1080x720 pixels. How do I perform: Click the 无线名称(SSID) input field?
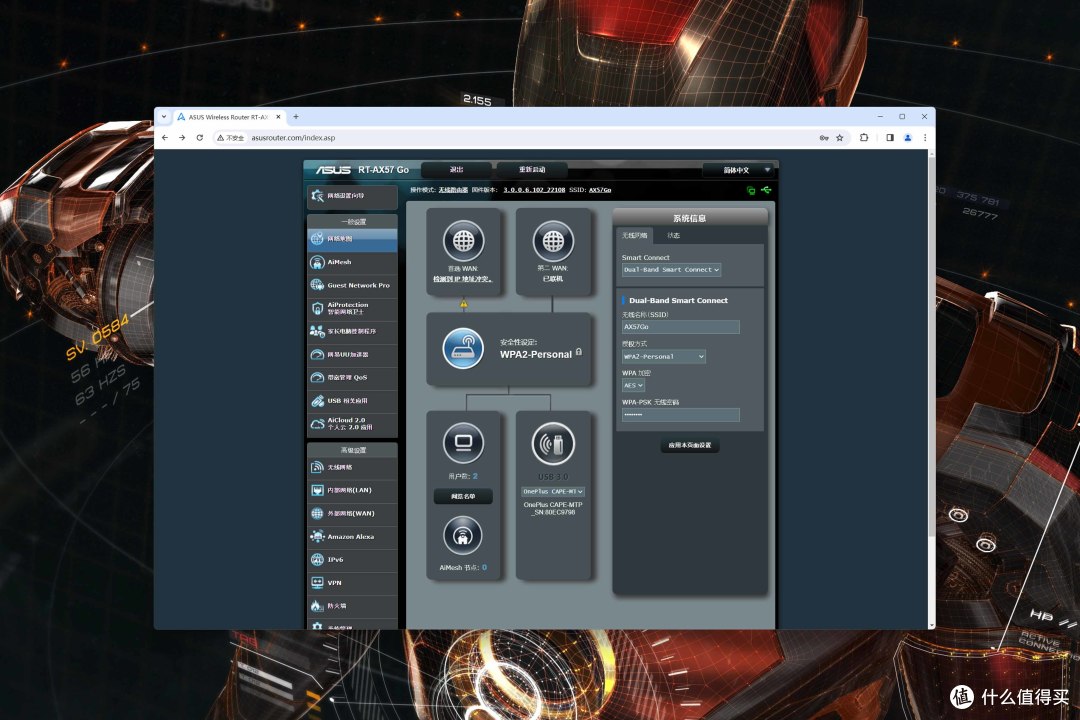click(x=681, y=327)
